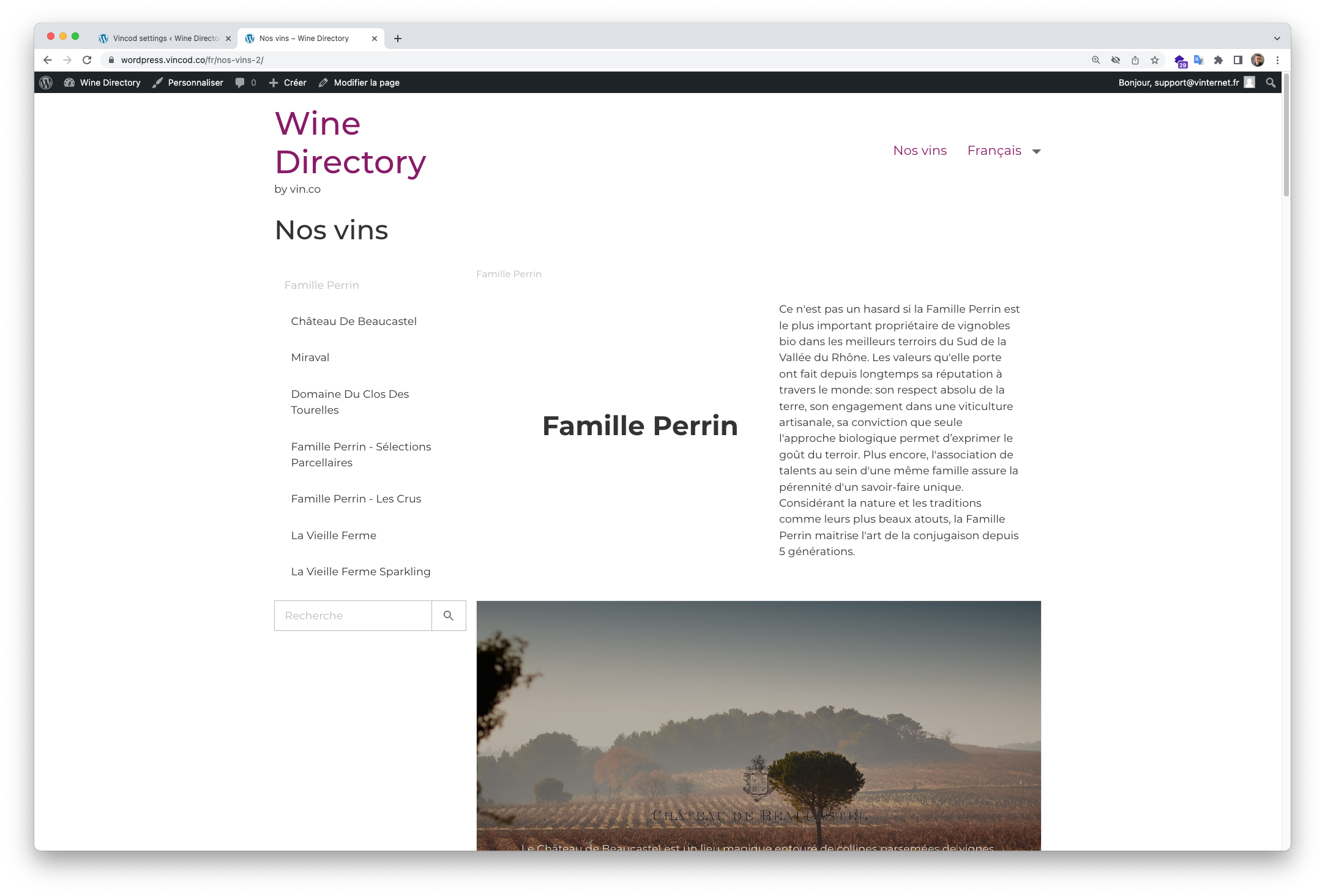Expand the Français dropdown arrow
Image resolution: width=1325 pixels, height=896 pixels.
1036,152
